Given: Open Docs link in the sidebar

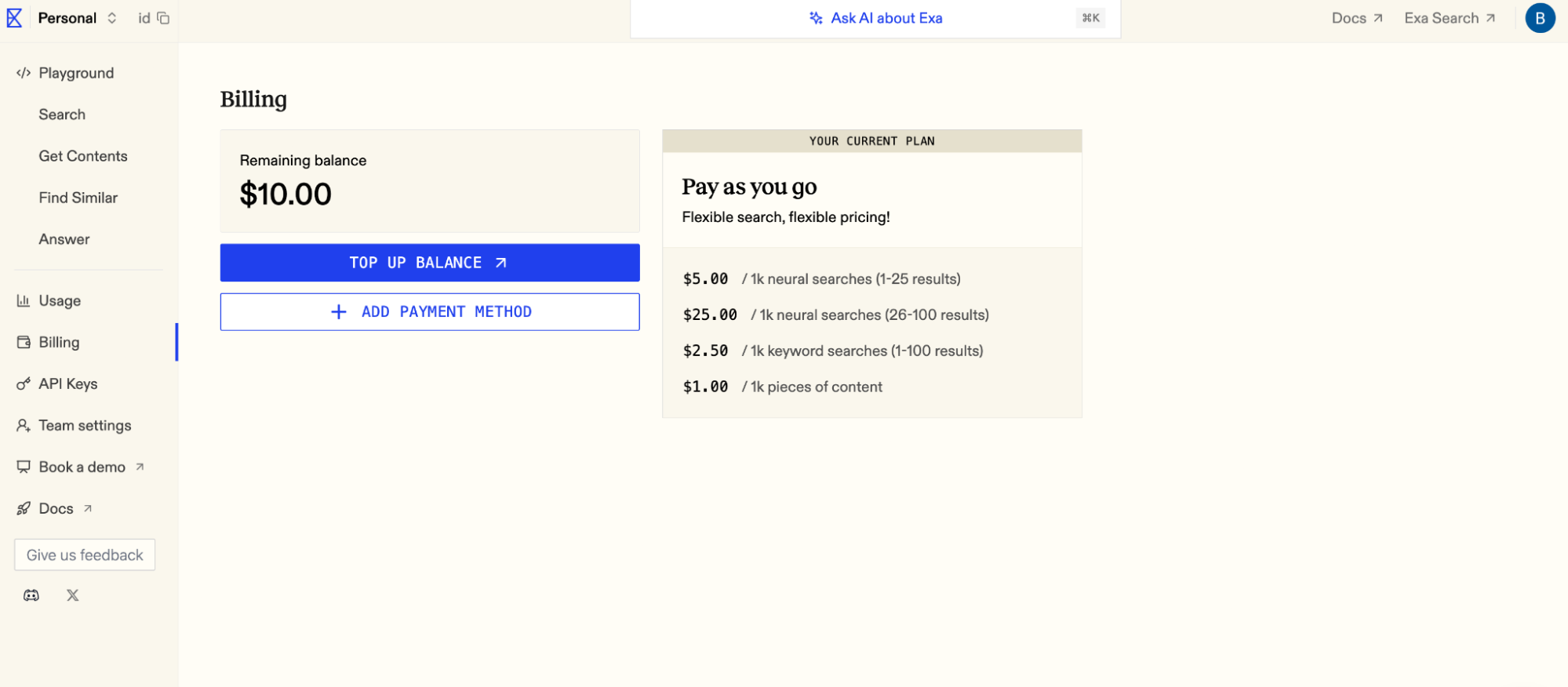Looking at the screenshot, I should (x=56, y=508).
